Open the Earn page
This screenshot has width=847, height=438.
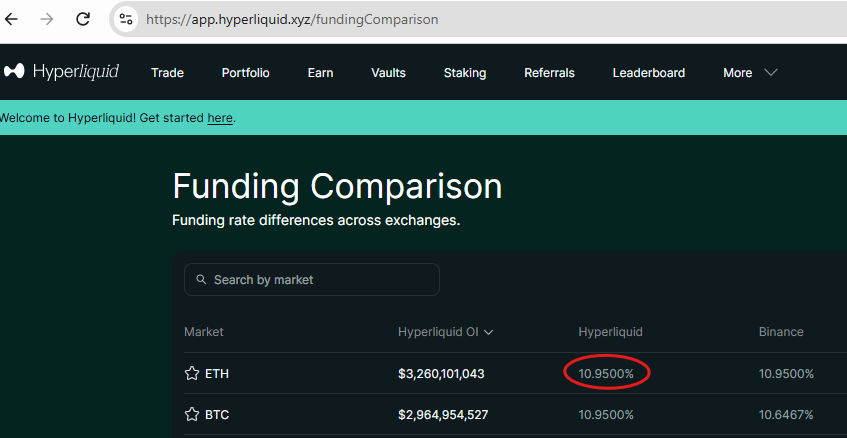[320, 72]
